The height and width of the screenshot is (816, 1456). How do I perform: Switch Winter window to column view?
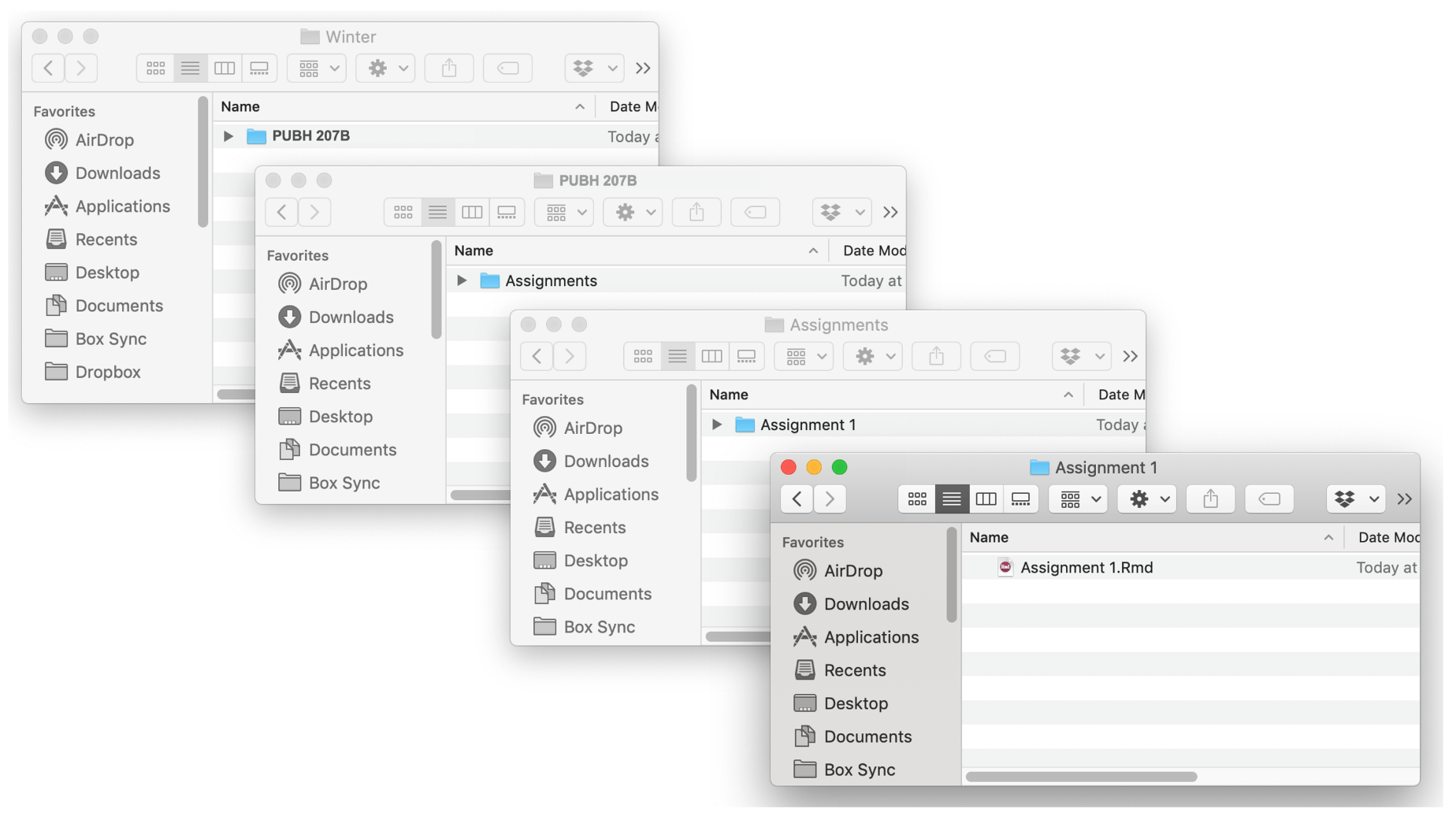pyautogui.click(x=225, y=69)
